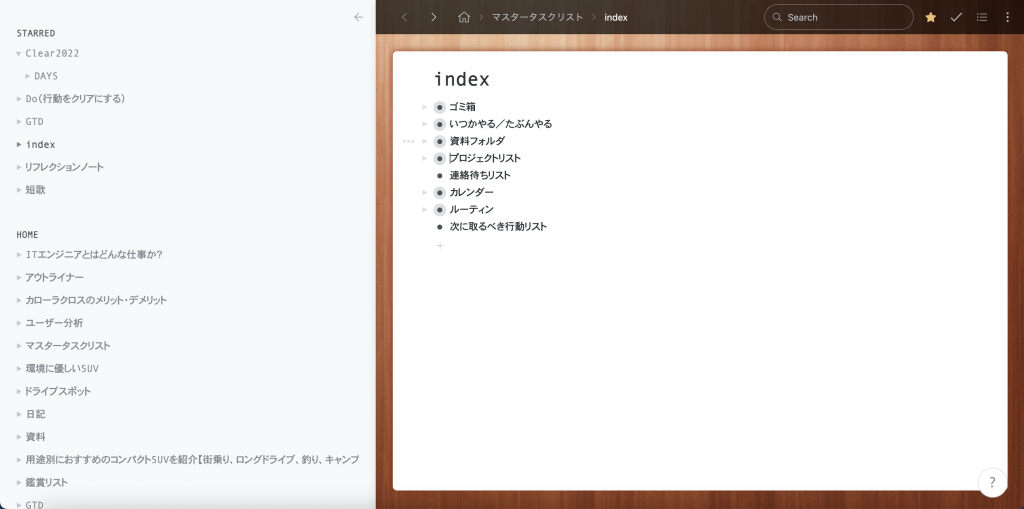Click the bullet of カレンダー
Screen dimensions: 1024x509
(440, 192)
